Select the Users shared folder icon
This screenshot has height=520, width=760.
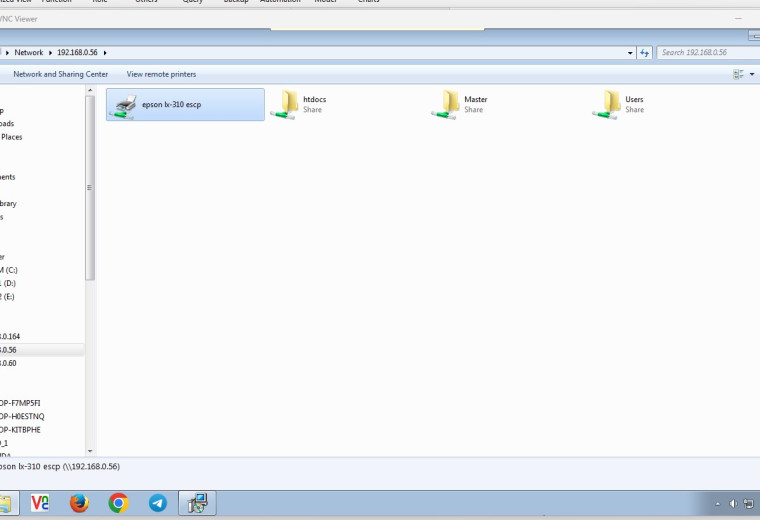pos(606,105)
